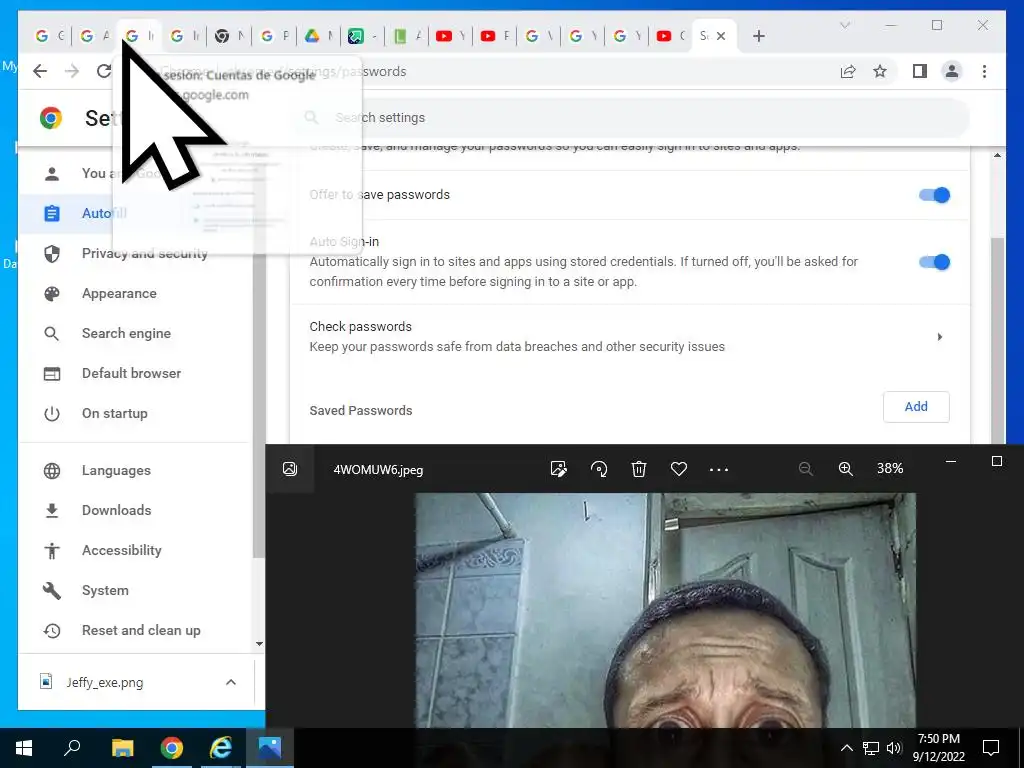Click the Appearance palette icon

[52, 293]
